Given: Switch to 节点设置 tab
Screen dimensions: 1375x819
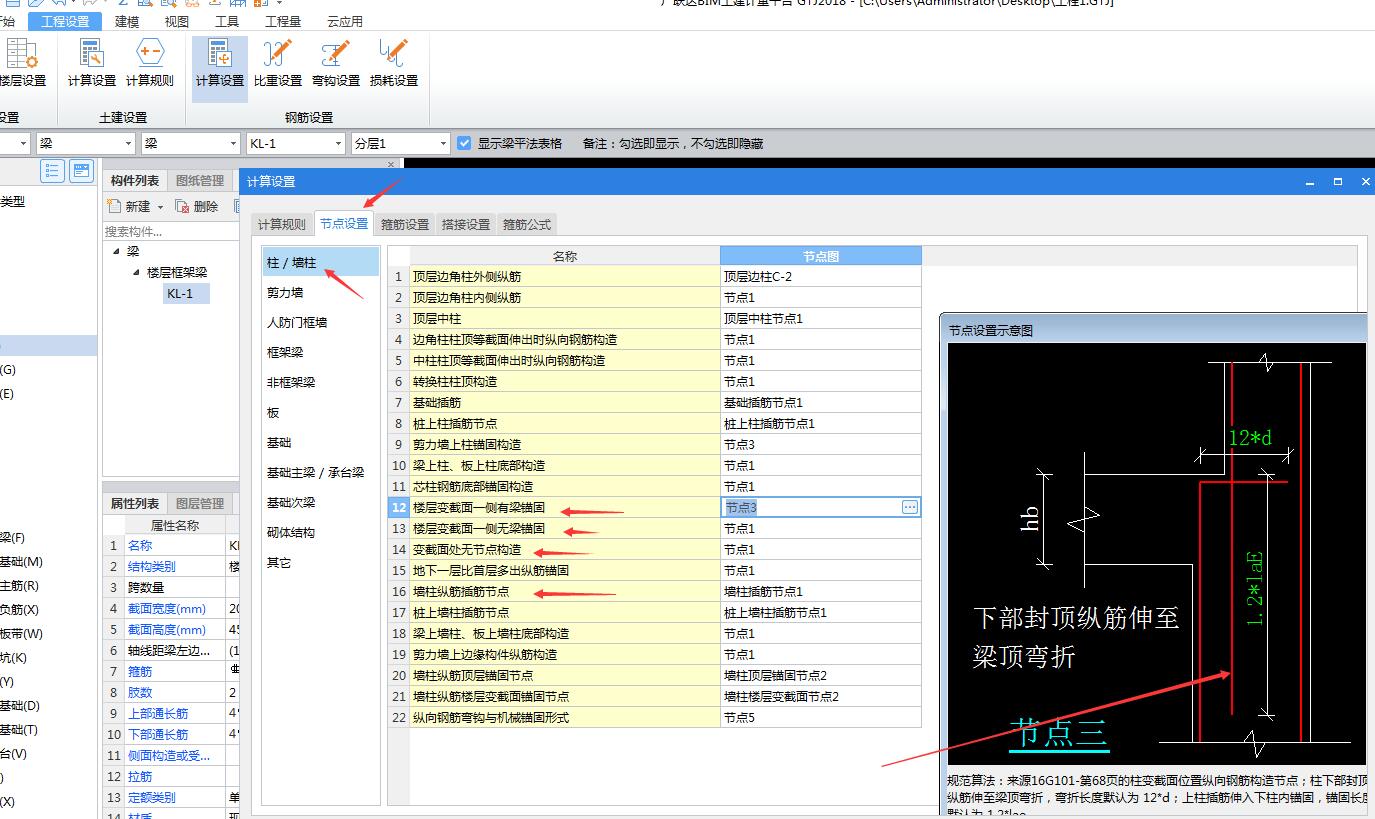Looking at the screenshot, I should coord(344,223).
